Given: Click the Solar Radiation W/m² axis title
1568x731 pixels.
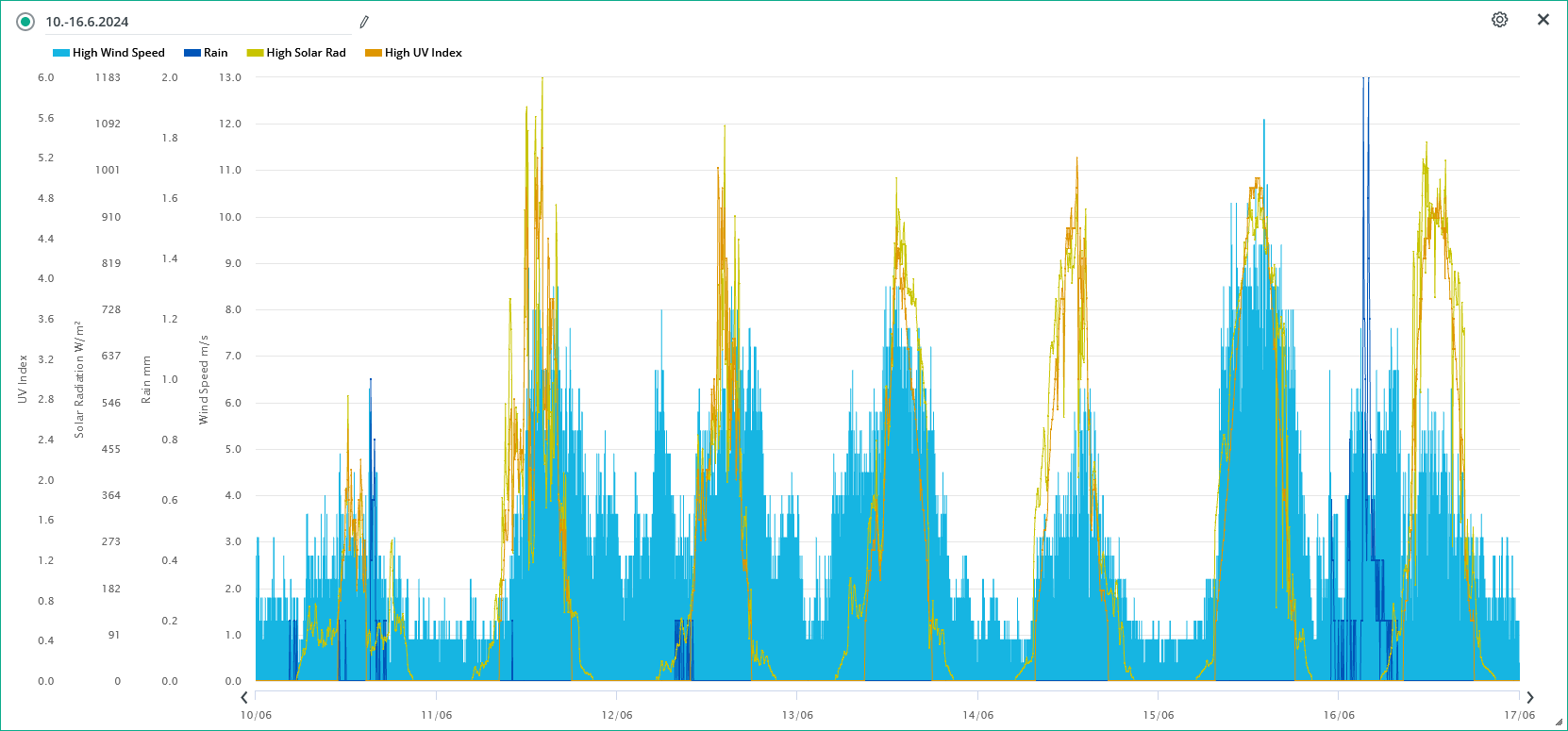Looking at the screenshot, I should click(x=79, y=379).
